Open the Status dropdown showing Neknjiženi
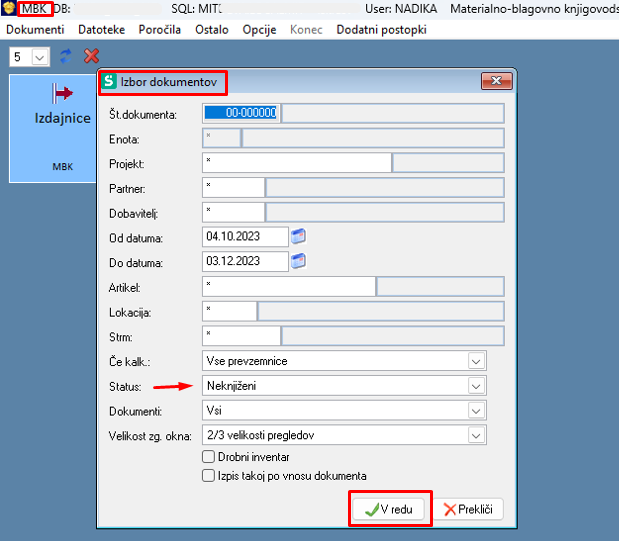 [476, 386]
